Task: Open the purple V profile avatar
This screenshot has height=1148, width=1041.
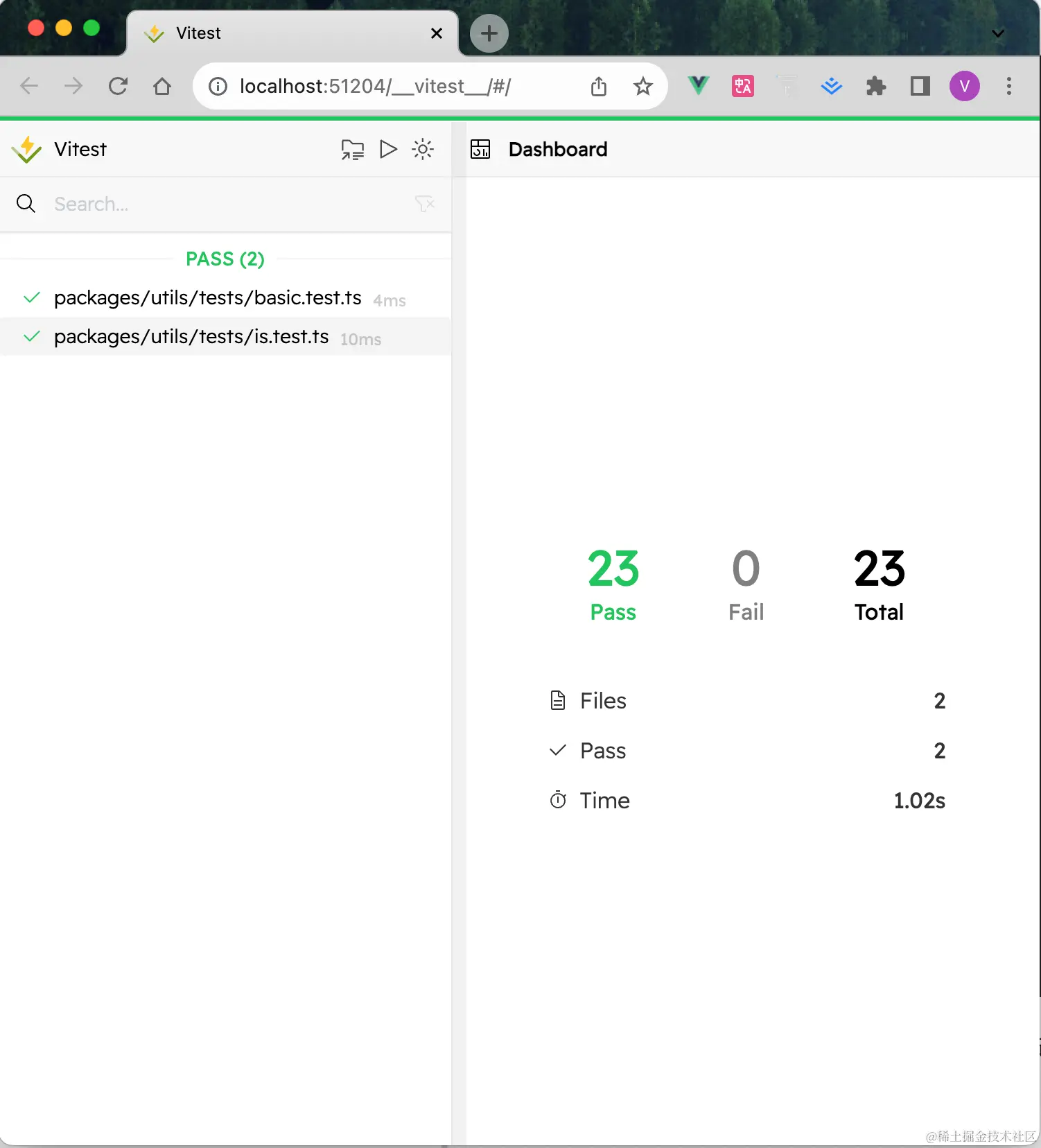Action: [x=965, y=86]
